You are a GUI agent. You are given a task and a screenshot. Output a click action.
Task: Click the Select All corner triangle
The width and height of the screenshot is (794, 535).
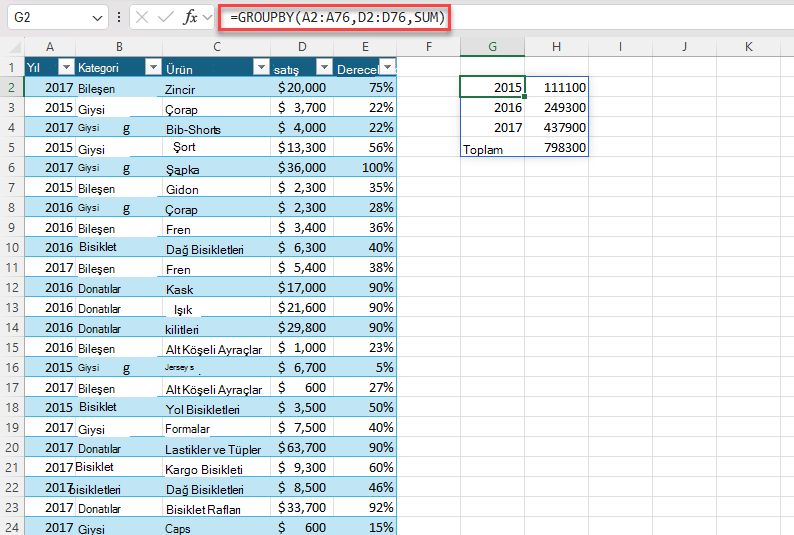[x=15, y=48]
